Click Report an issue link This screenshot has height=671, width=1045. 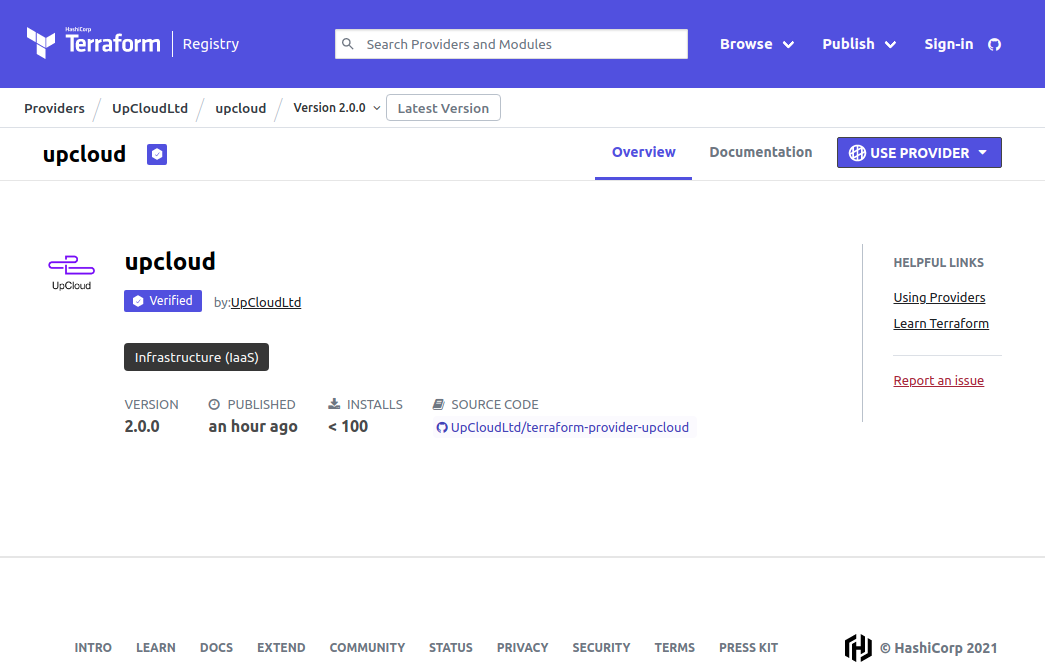(x=938, y=380)
